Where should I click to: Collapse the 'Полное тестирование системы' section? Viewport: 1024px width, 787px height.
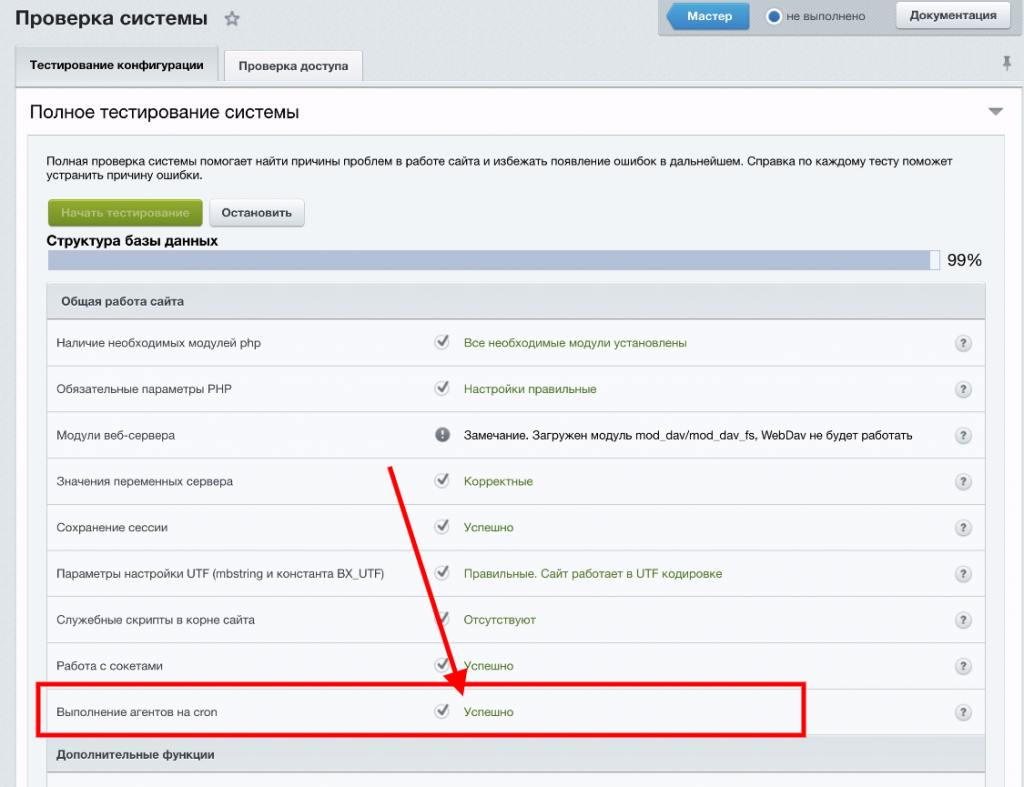(x=995, y=112)
